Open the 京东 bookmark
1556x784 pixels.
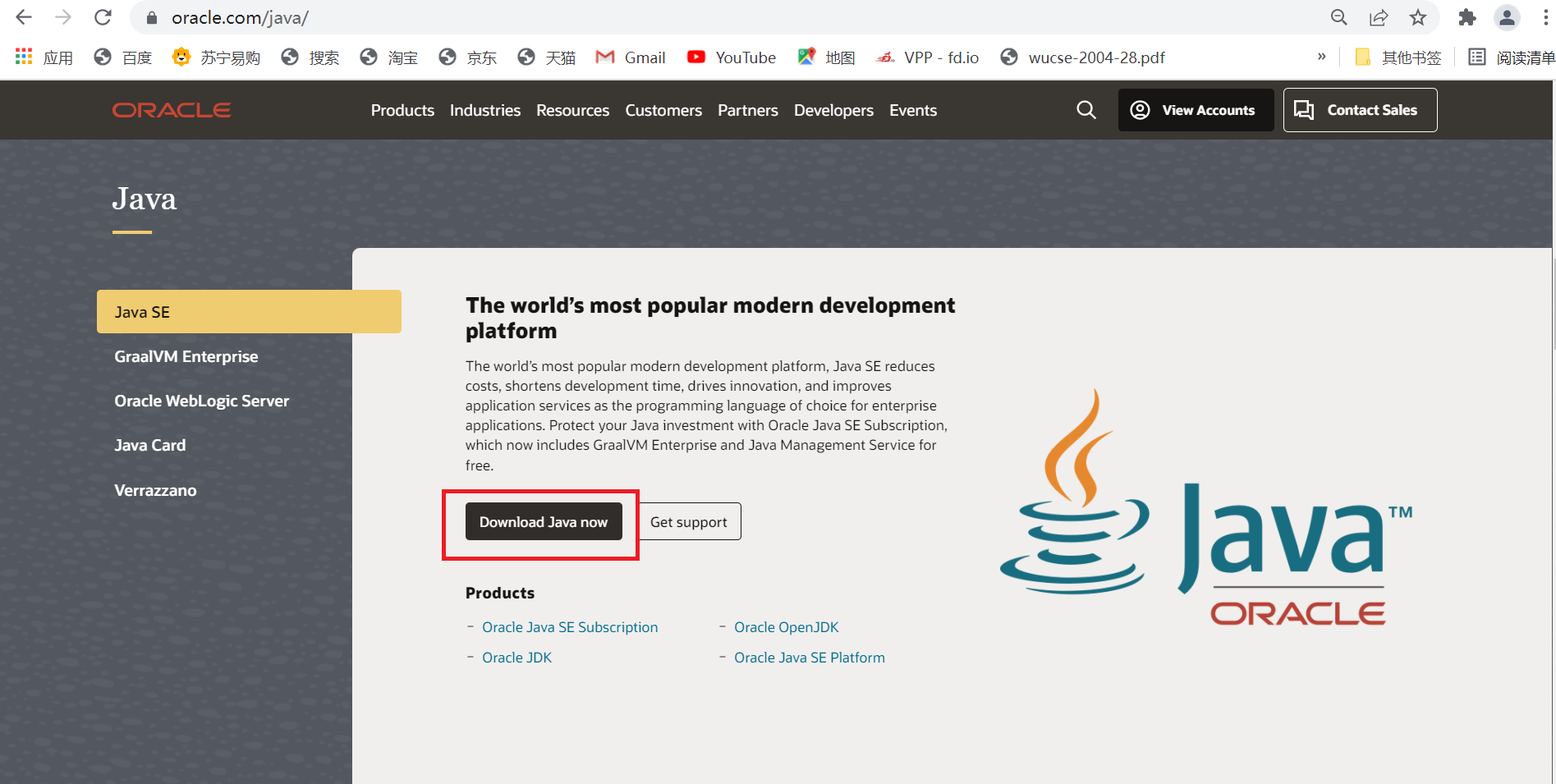point(468,57)
